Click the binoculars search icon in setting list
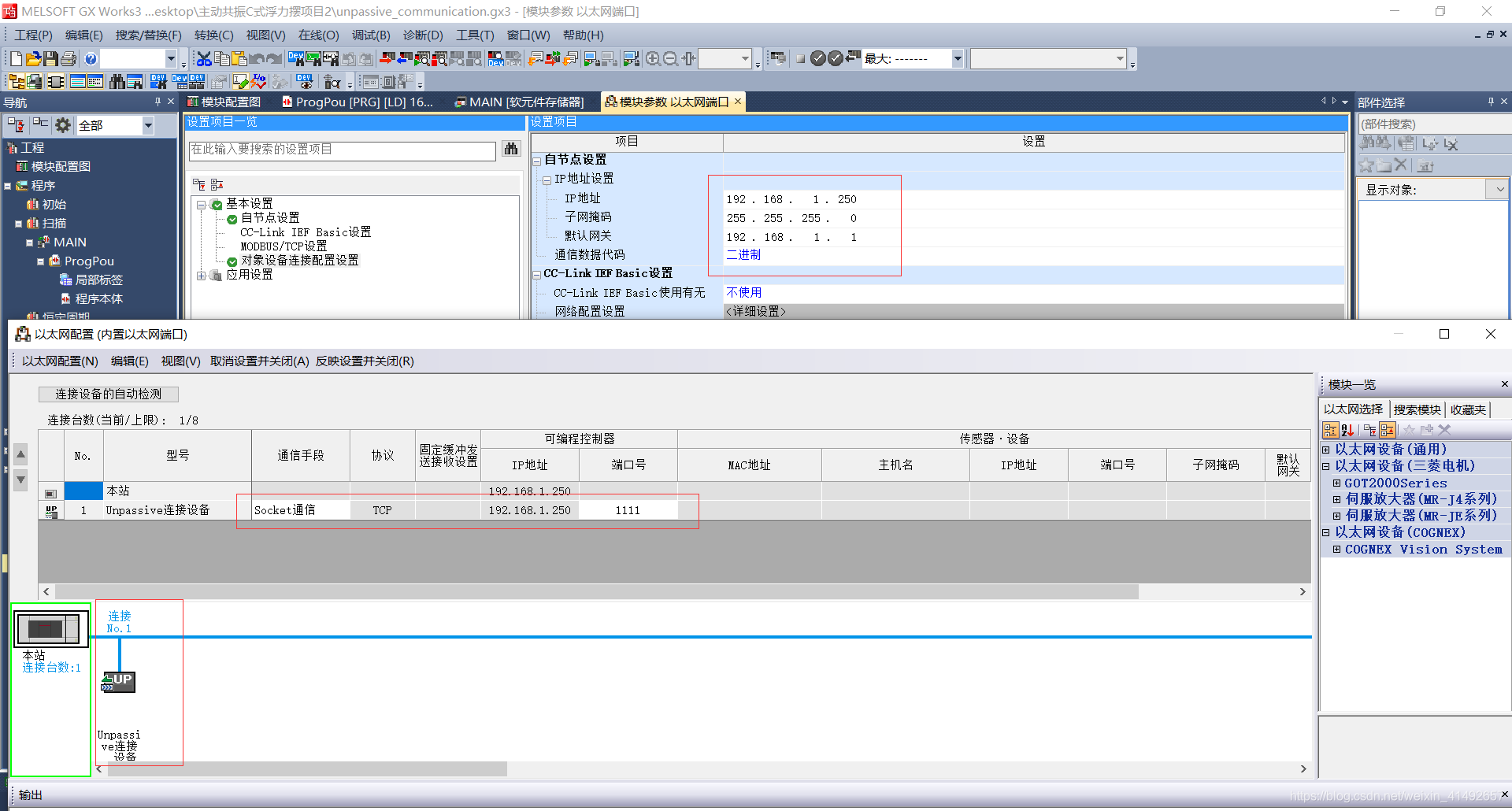1512x811 pixels. 511,149
